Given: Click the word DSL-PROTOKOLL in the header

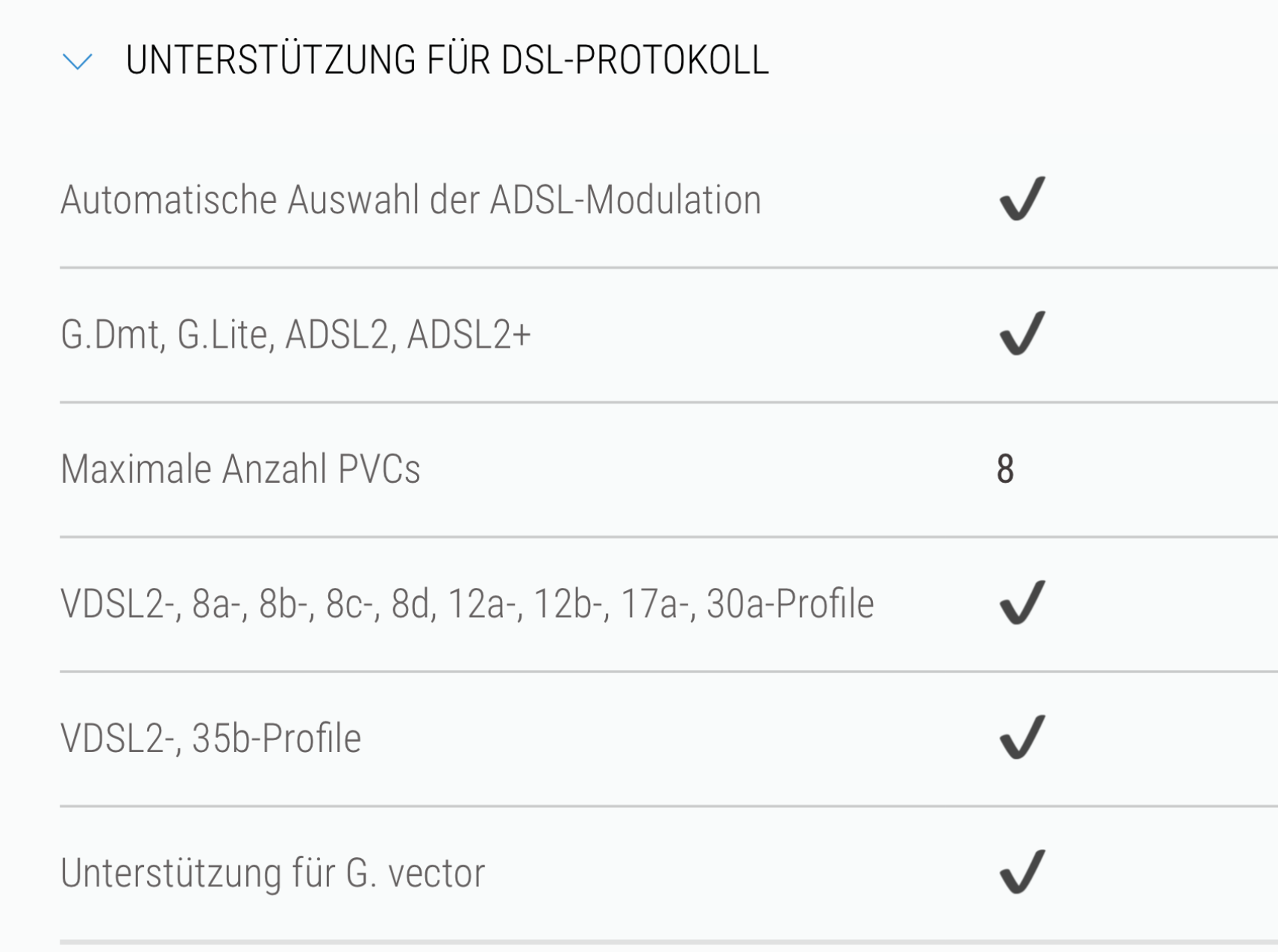Looking at the screenshot, I should point(635,60).
